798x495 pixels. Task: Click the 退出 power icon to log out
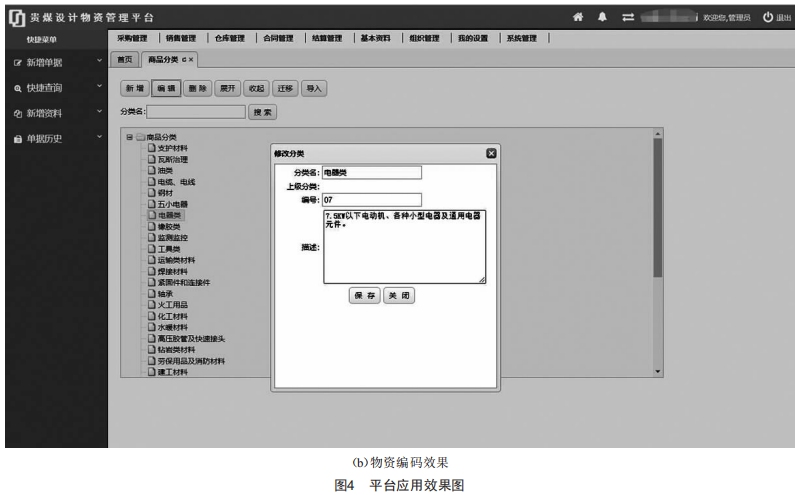click(x=768, y=17)
